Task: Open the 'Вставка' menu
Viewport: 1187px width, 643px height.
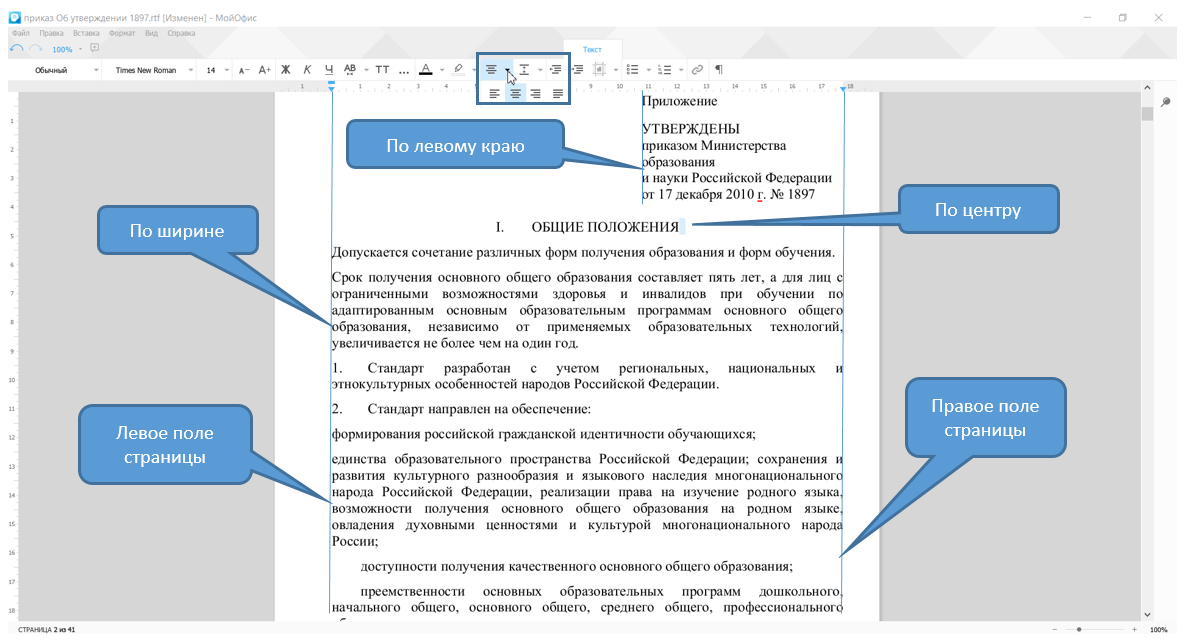Action: 86,33
